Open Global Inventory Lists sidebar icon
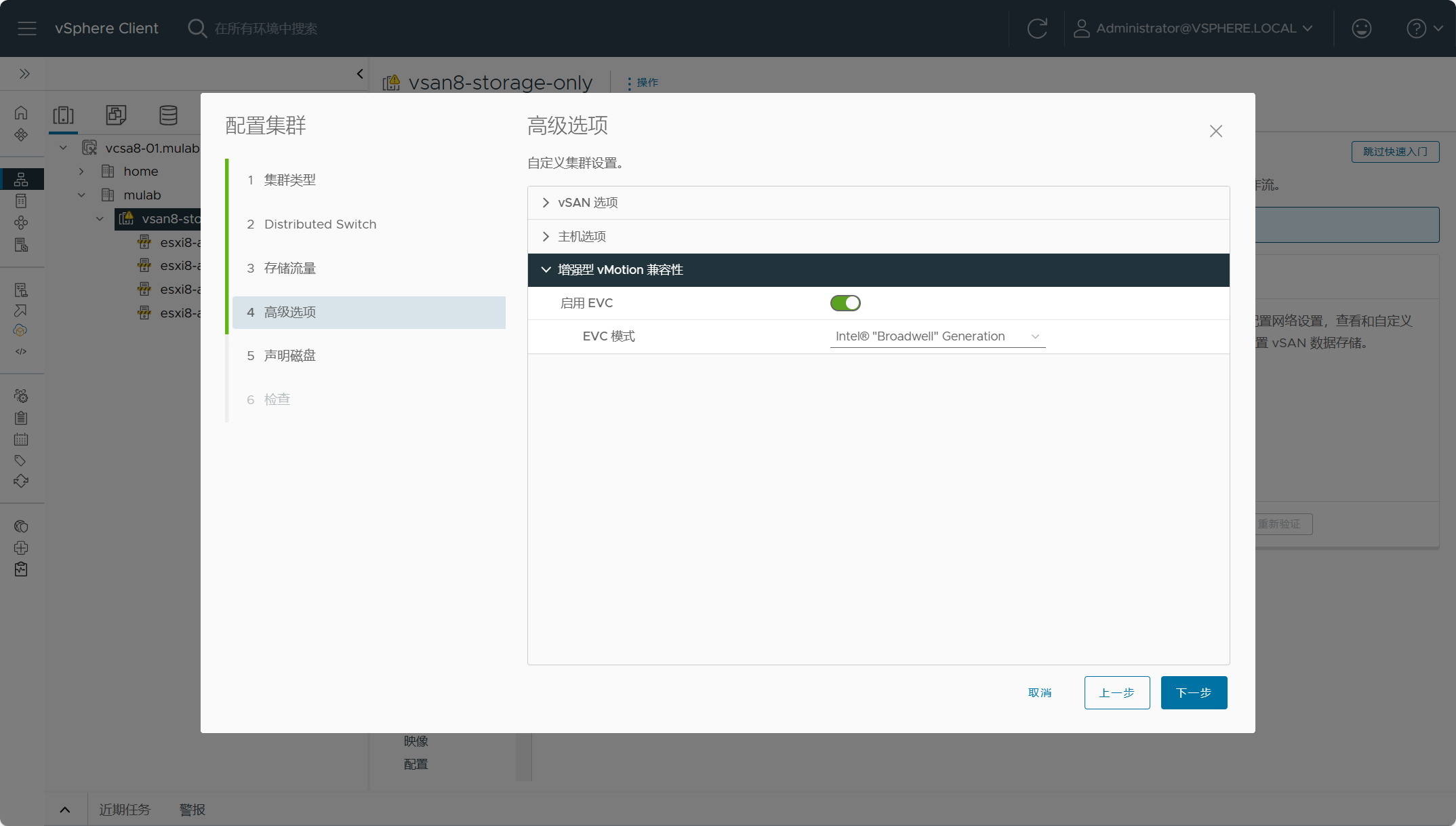This screenshot has height=826, width=1456. 21,245
